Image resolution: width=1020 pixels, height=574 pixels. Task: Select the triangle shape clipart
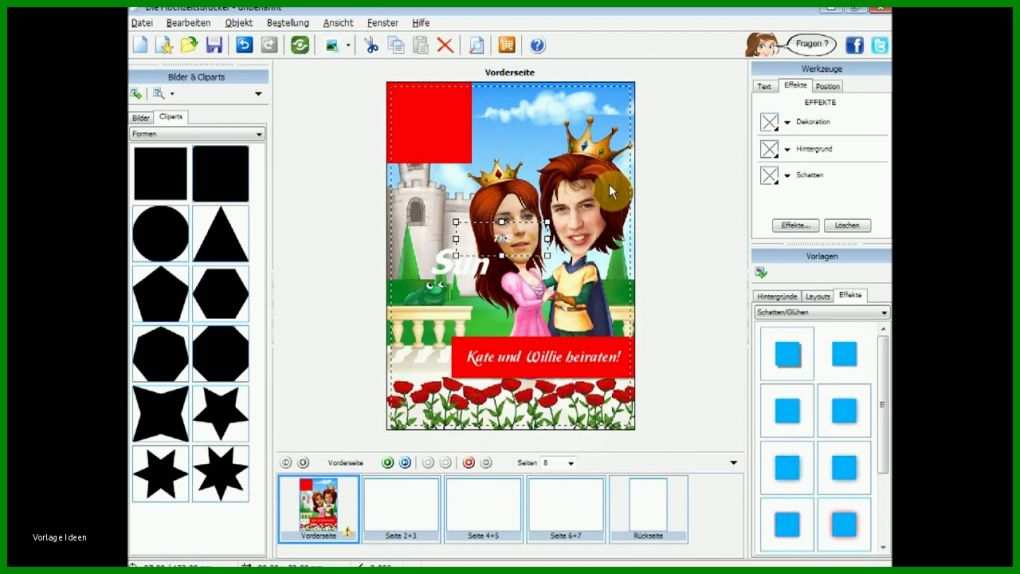221,234
